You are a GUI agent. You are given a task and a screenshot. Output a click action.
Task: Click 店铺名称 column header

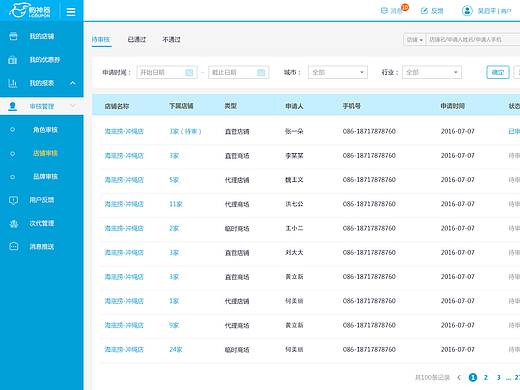(x=117, y=106)
